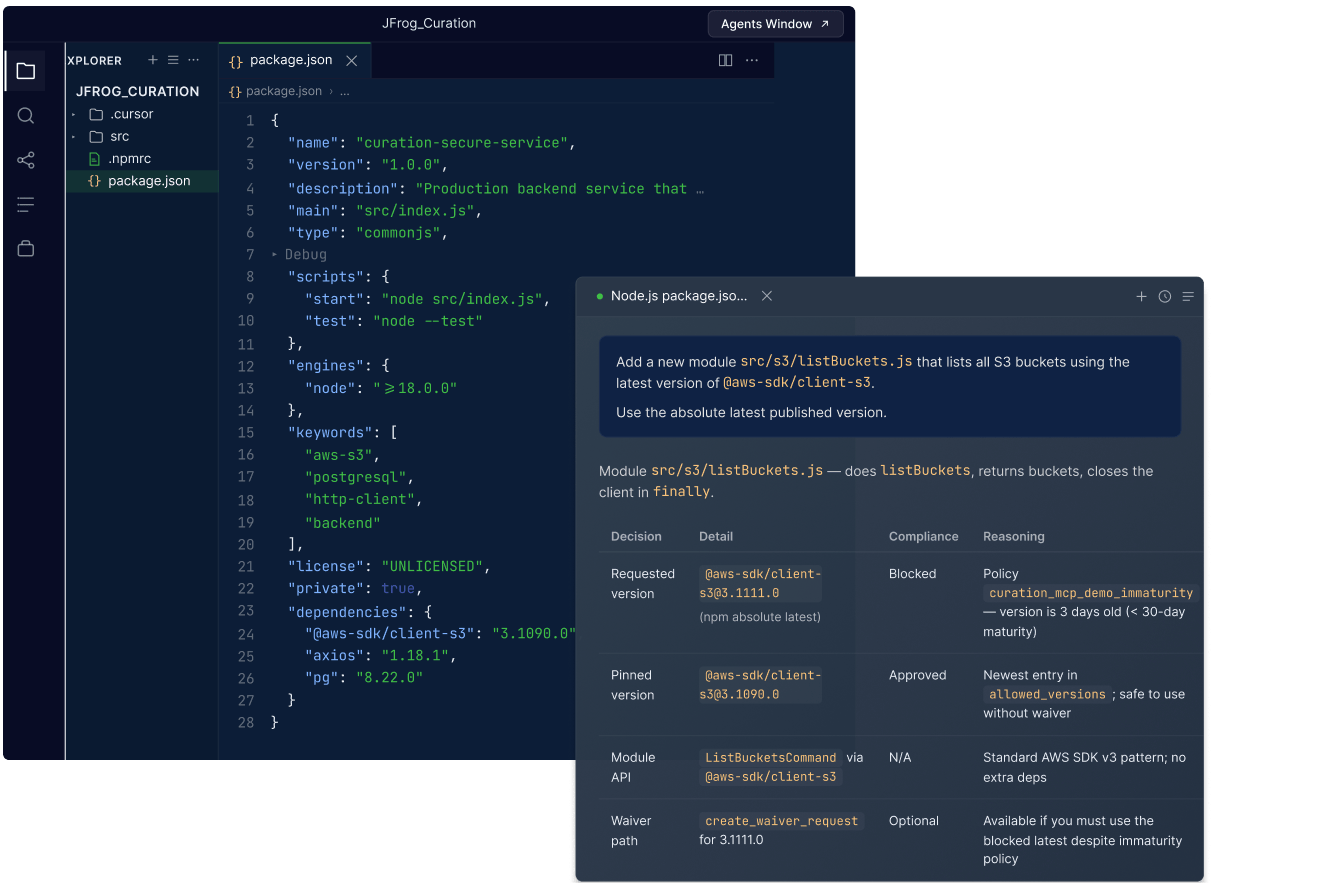Click the .npmrc file icon
The image size is (1328, 886).
click(95, 159)
